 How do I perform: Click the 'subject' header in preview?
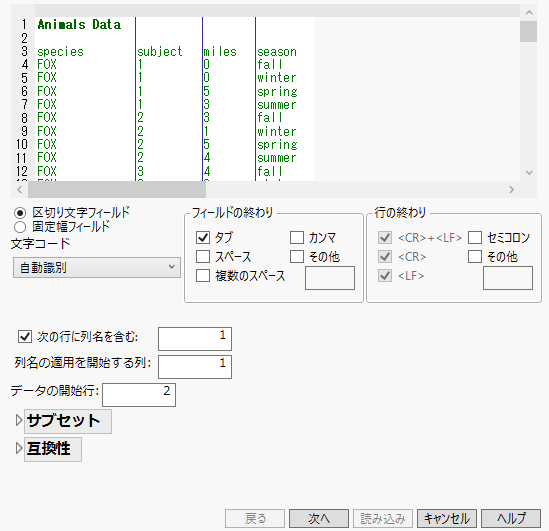160,52
